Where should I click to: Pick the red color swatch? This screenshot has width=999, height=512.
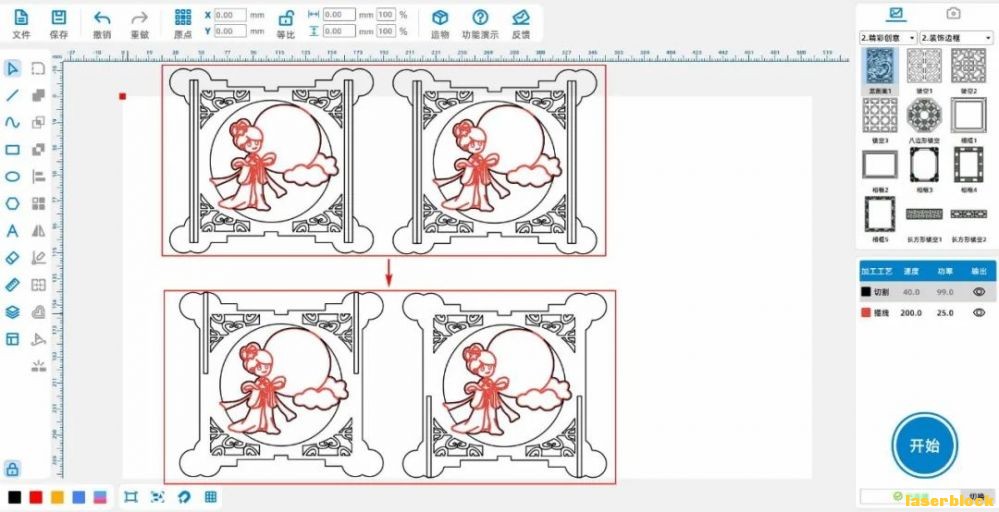tap(36, 497)
